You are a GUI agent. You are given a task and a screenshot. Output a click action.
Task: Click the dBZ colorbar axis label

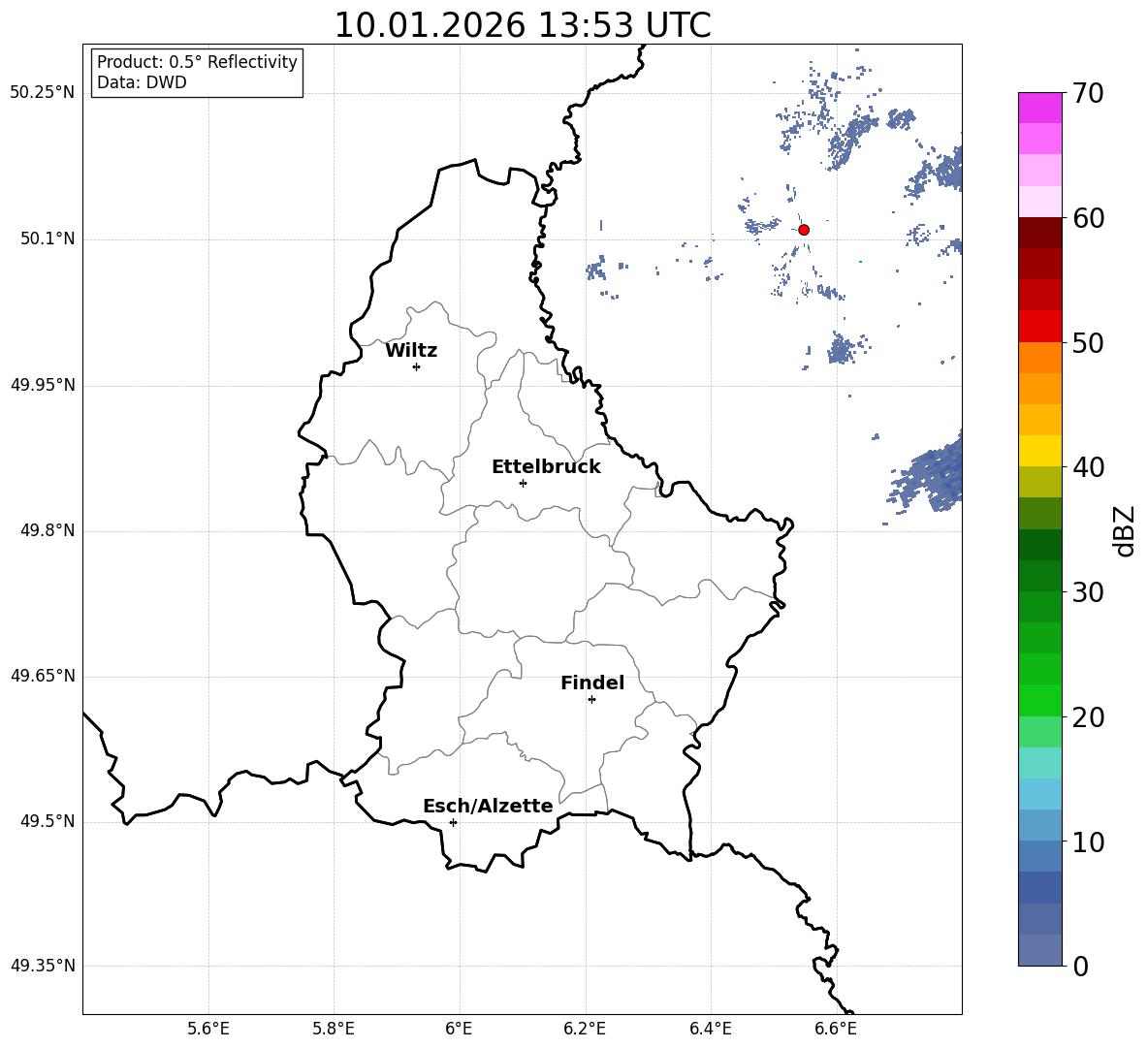[x=1124, y=531]
